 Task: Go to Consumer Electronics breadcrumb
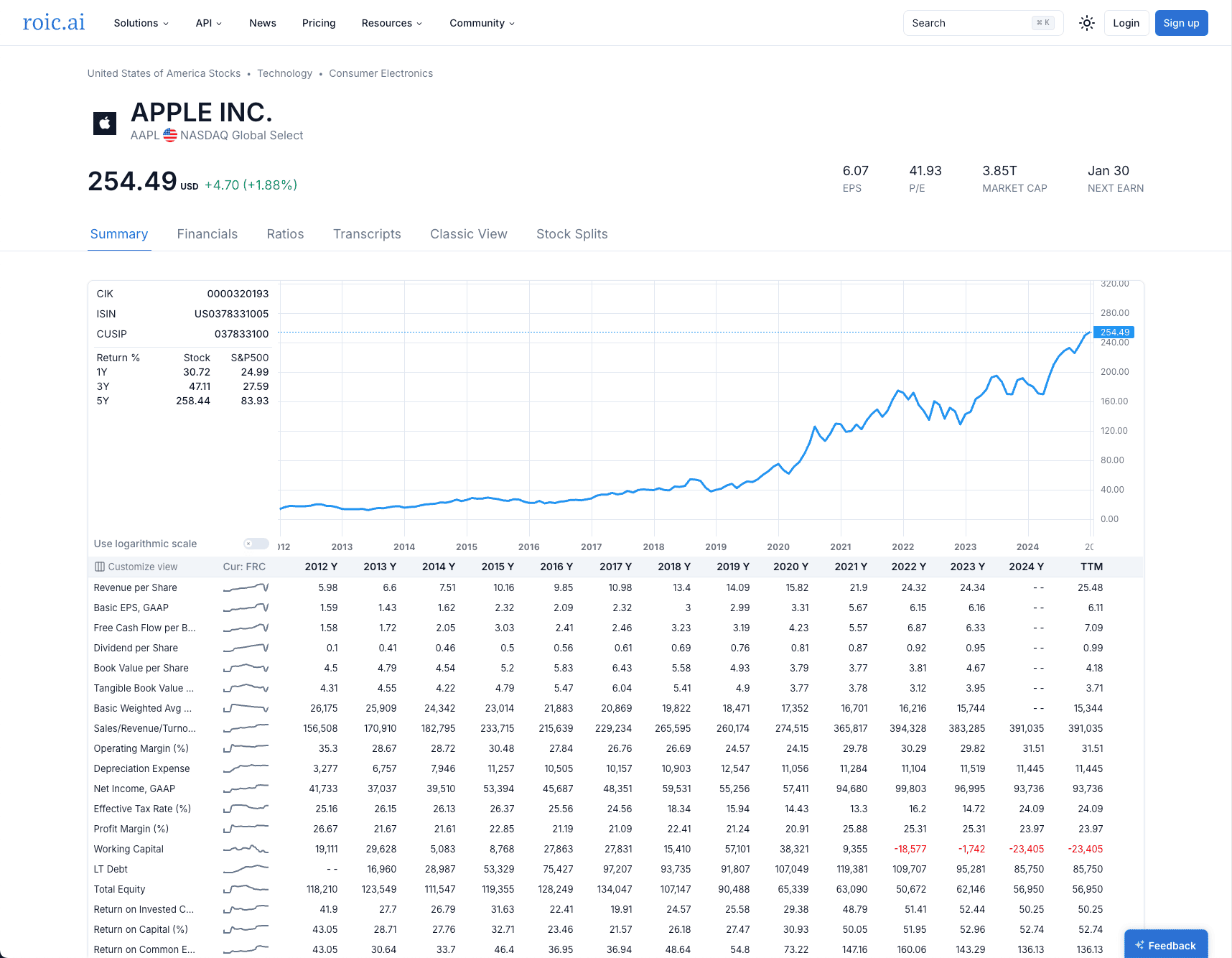point(381,73)
